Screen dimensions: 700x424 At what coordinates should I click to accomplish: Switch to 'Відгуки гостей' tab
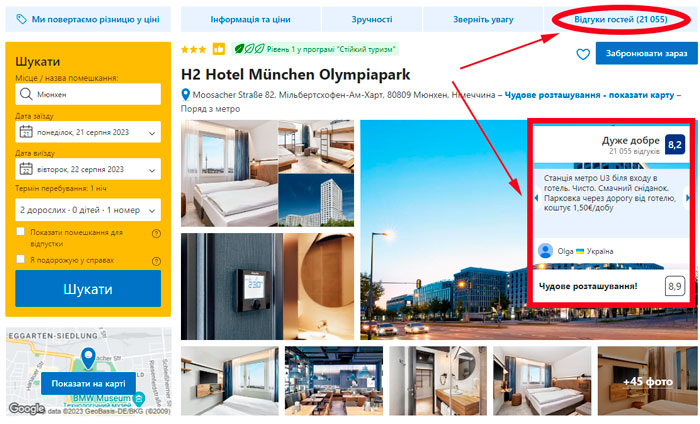(x=621, y=19)
